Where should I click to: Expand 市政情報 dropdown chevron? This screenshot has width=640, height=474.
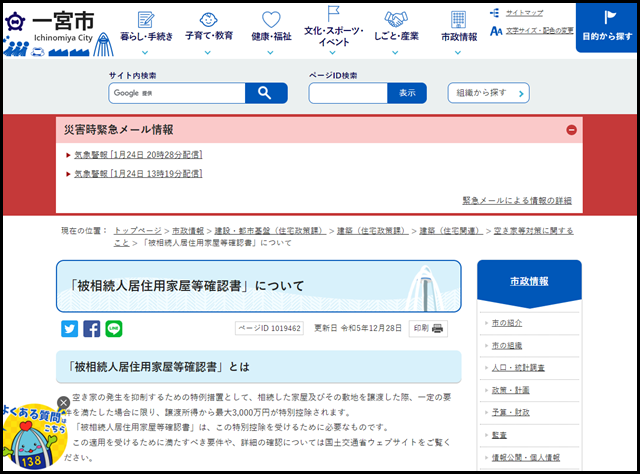(x=458, y=53)
